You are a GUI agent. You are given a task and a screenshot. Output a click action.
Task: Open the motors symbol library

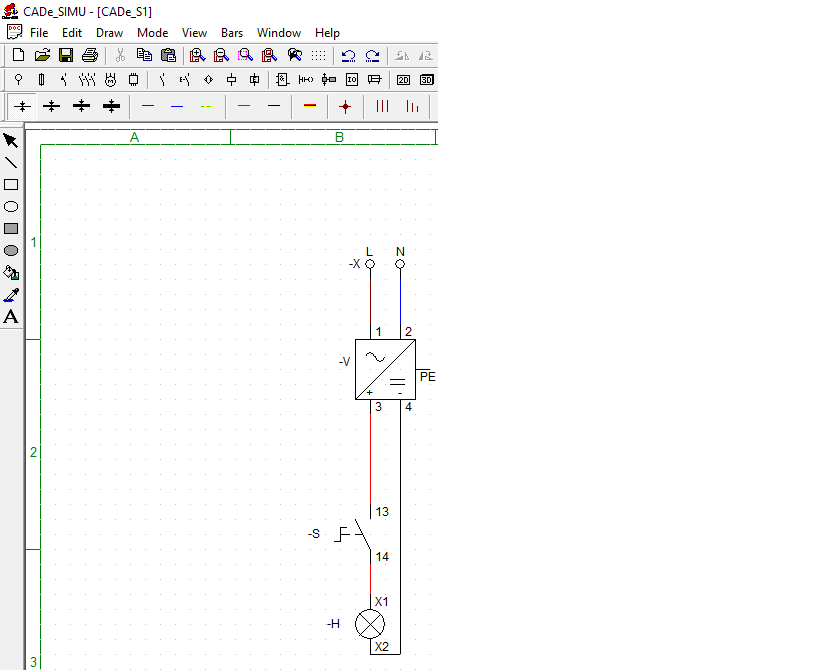click(110, 80)
